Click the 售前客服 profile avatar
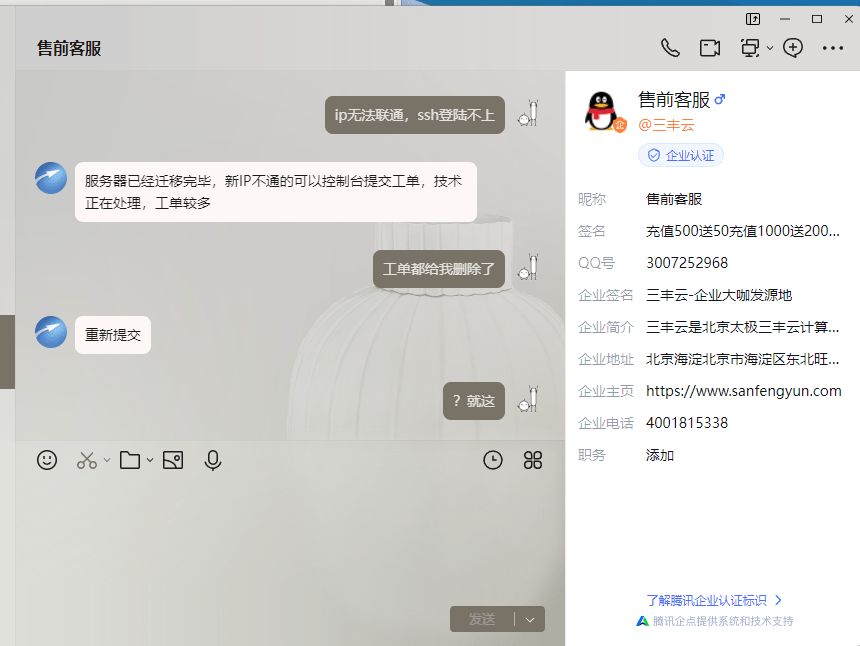The width and height of the screenshot is (860, 646). click(x=600, y=110)
